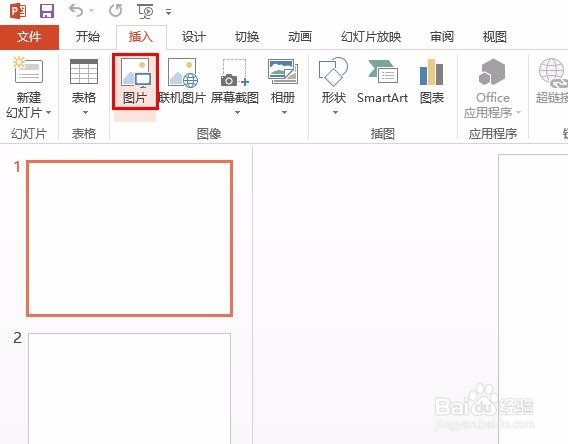Insert 联机图片 online picture
Image resolution: width=568 pixels, height=444 pixels.
[182, 81]
